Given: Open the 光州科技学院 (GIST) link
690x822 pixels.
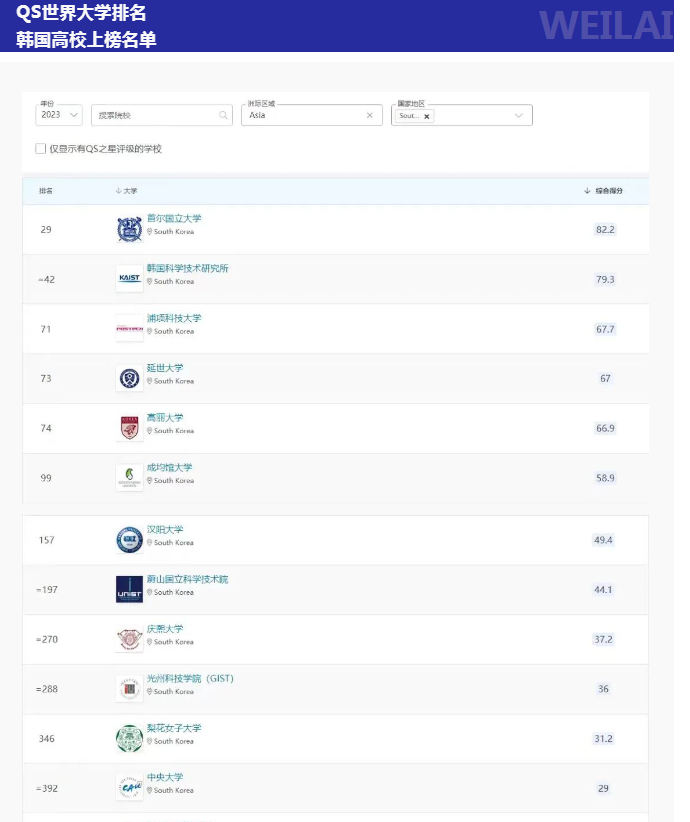Looking at the screenshot, I should (x=190, y=678).
